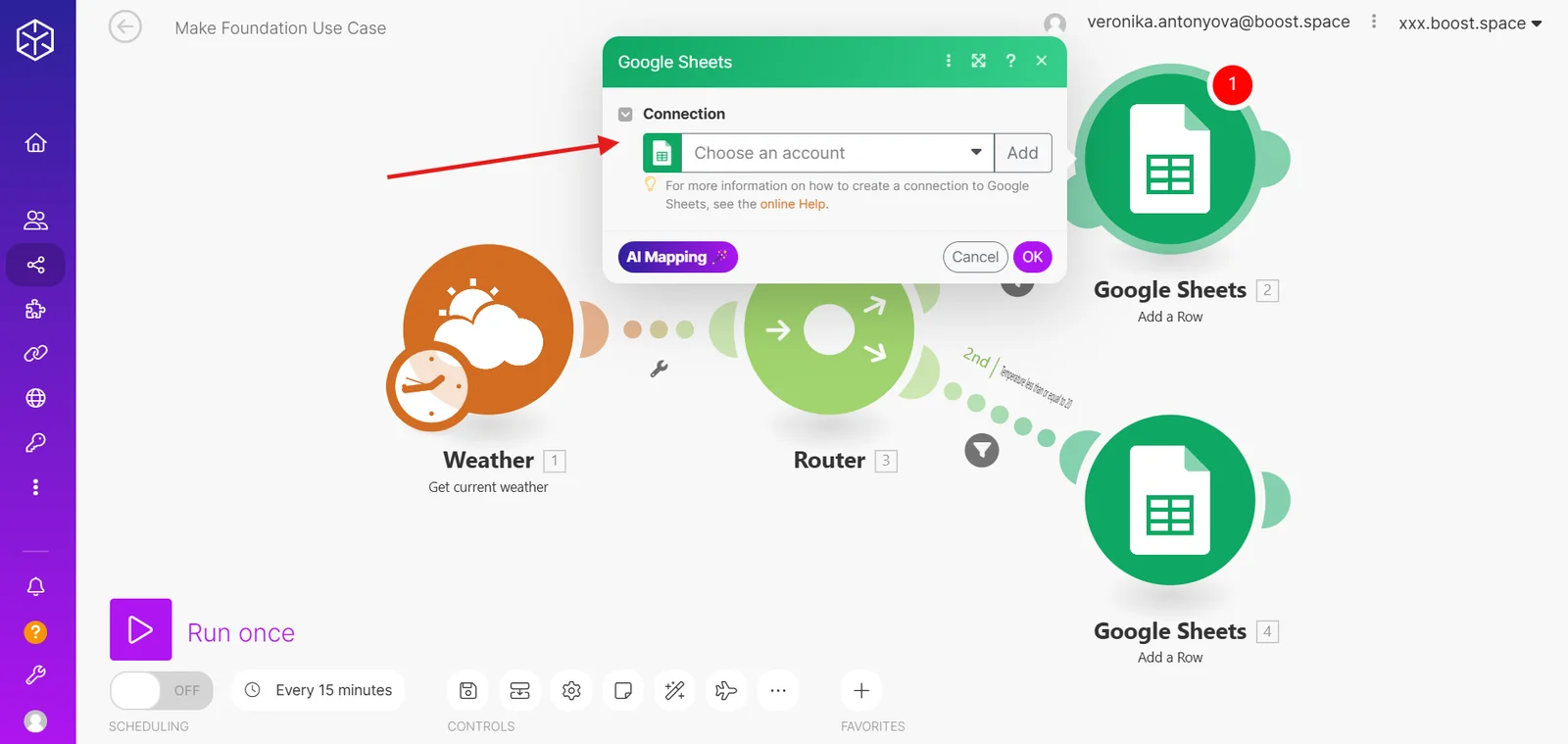
Task: Show more sidebar items via the vertical dots
Action: point(36,487)
